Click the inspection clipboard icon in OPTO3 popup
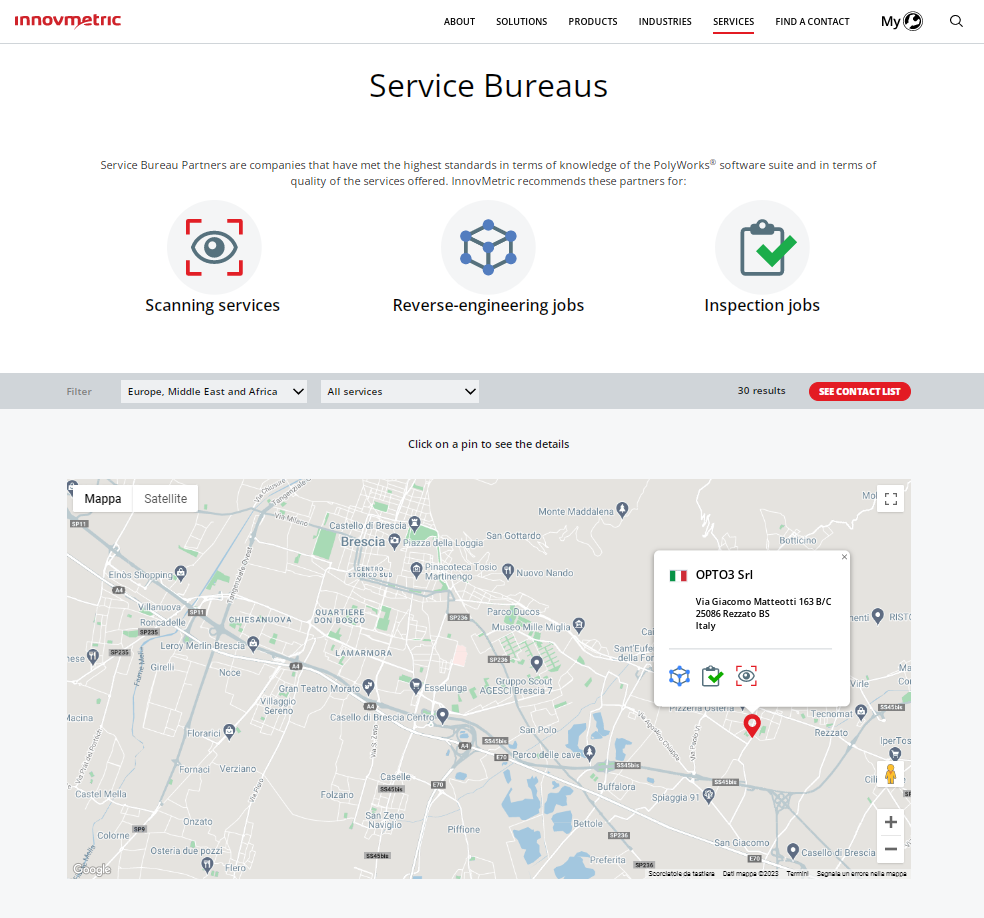 [712, 676]
